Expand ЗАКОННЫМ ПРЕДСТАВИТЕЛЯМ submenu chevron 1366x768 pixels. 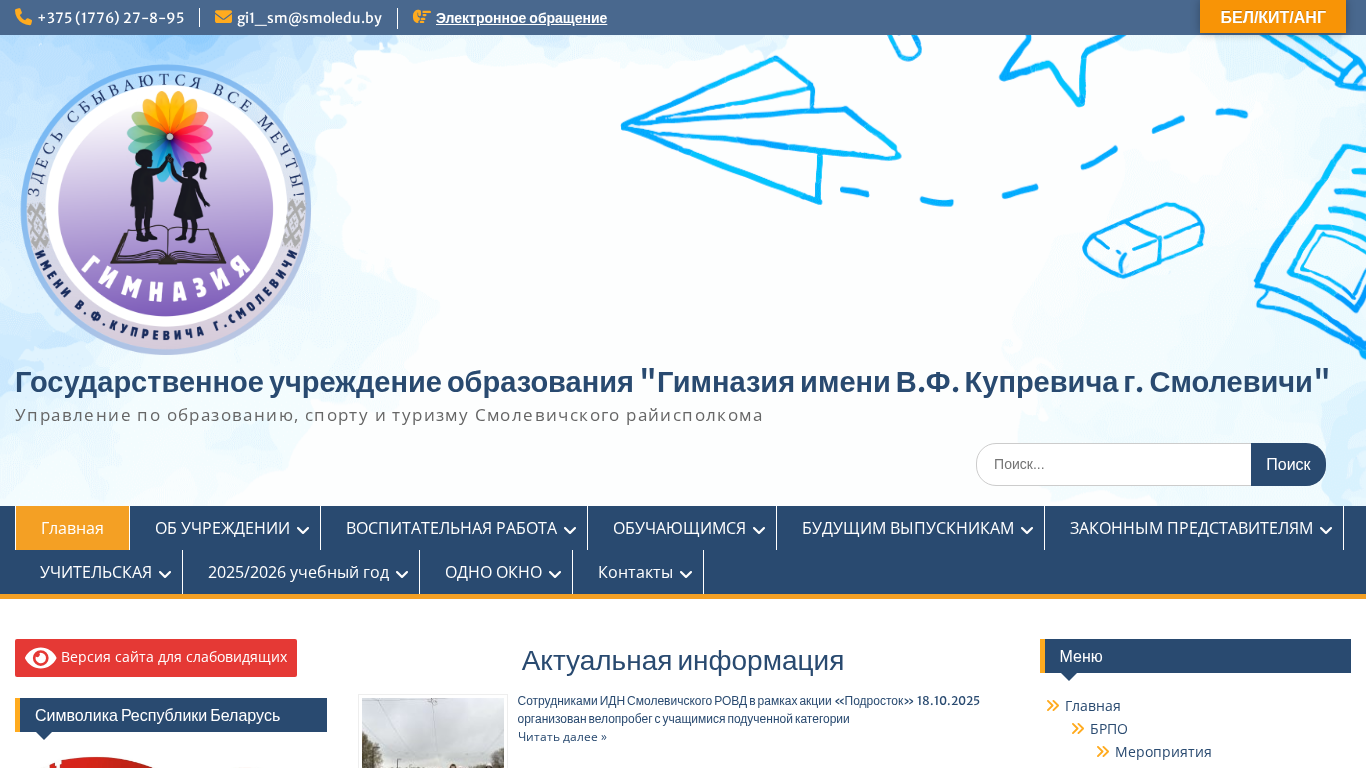(x=1326, y=530)
